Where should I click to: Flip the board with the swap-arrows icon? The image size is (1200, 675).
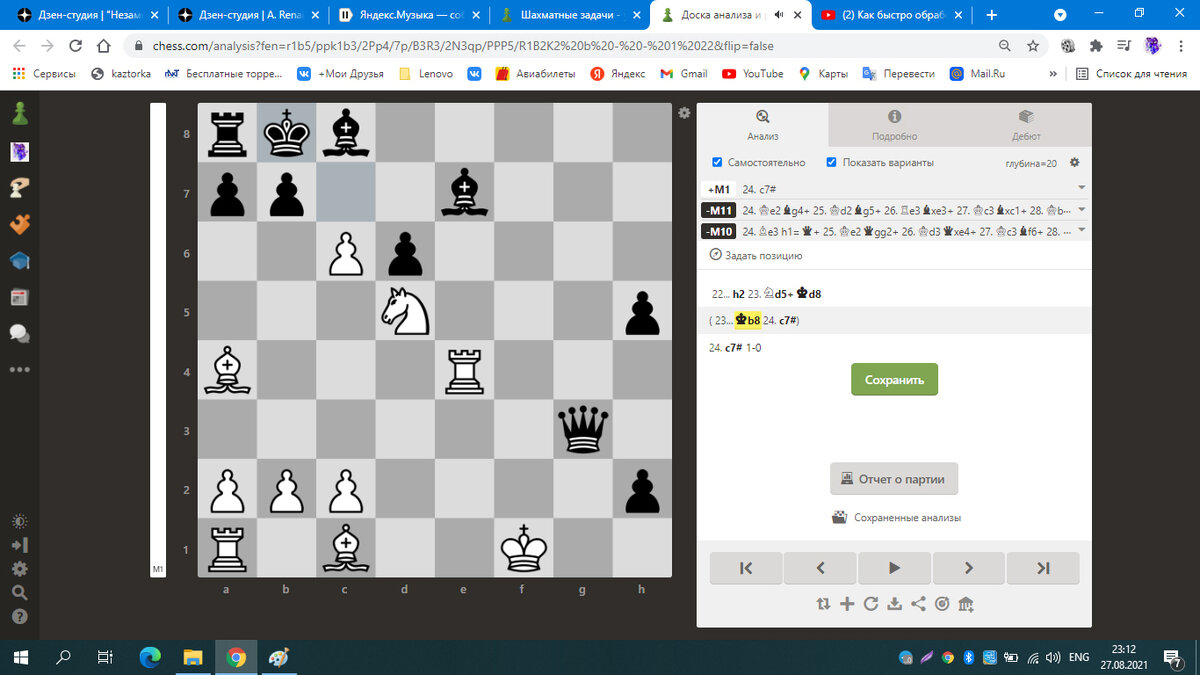(823, 604)
